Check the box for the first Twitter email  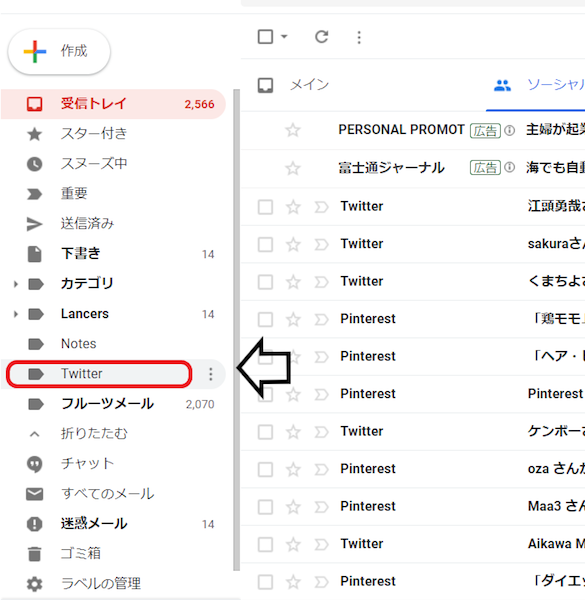[x=265, y=207]
